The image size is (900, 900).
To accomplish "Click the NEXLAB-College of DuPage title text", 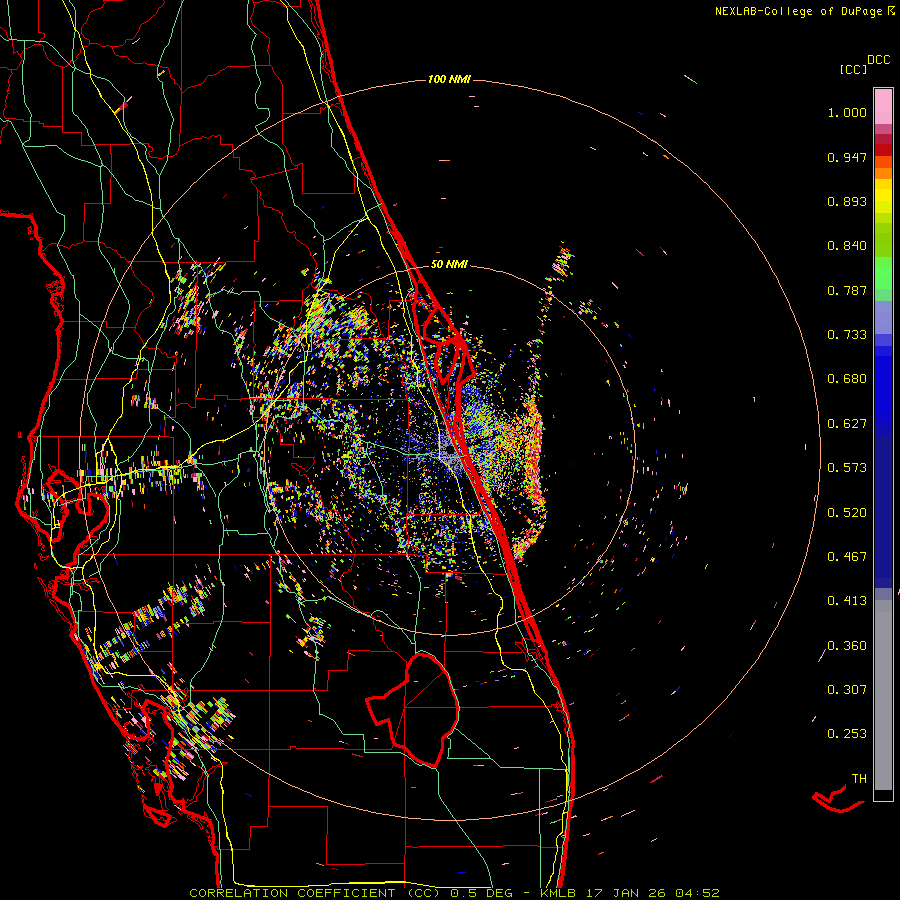I will pos(797,11).
